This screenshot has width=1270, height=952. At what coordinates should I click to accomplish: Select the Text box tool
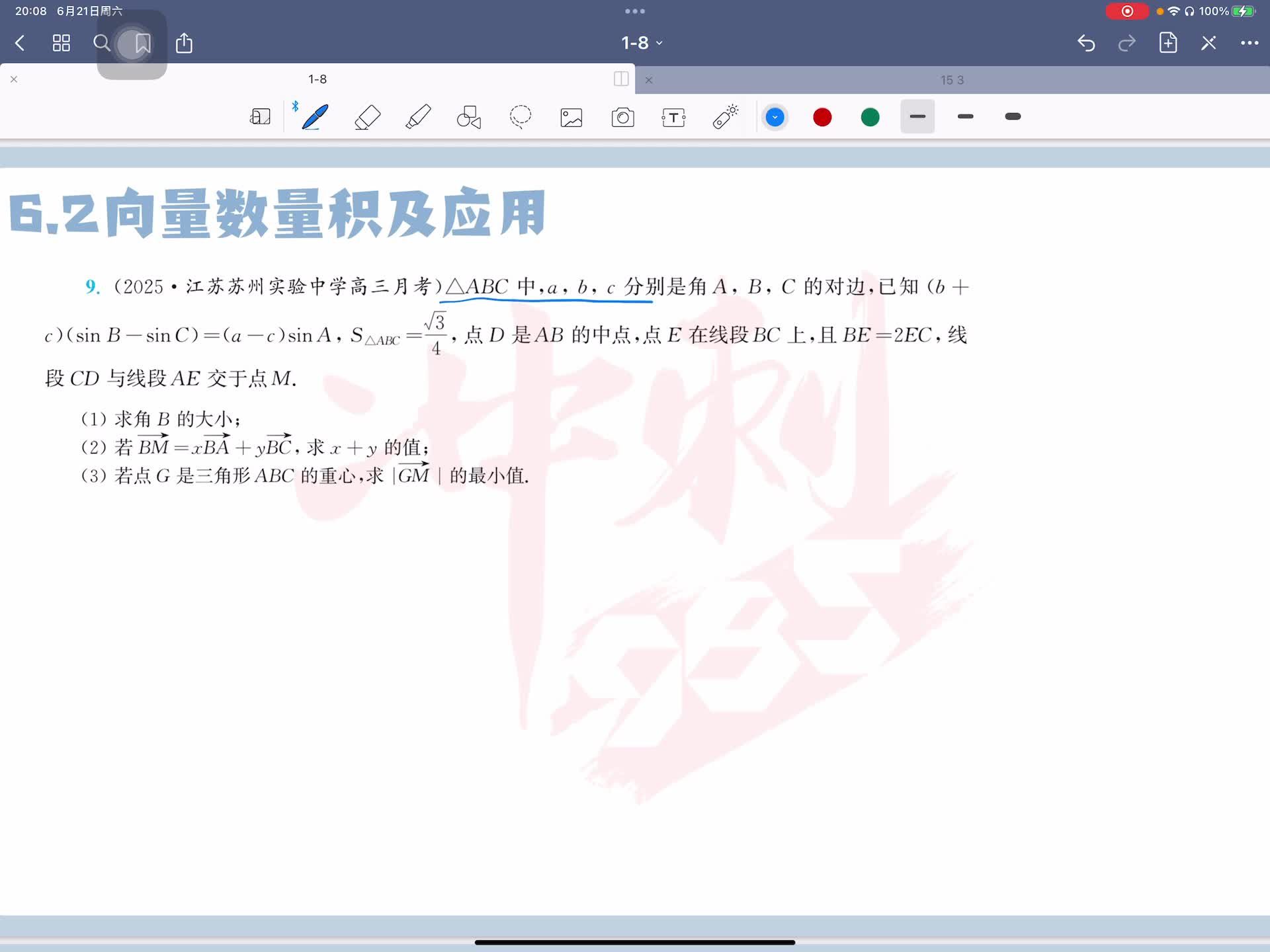(673, 118)
